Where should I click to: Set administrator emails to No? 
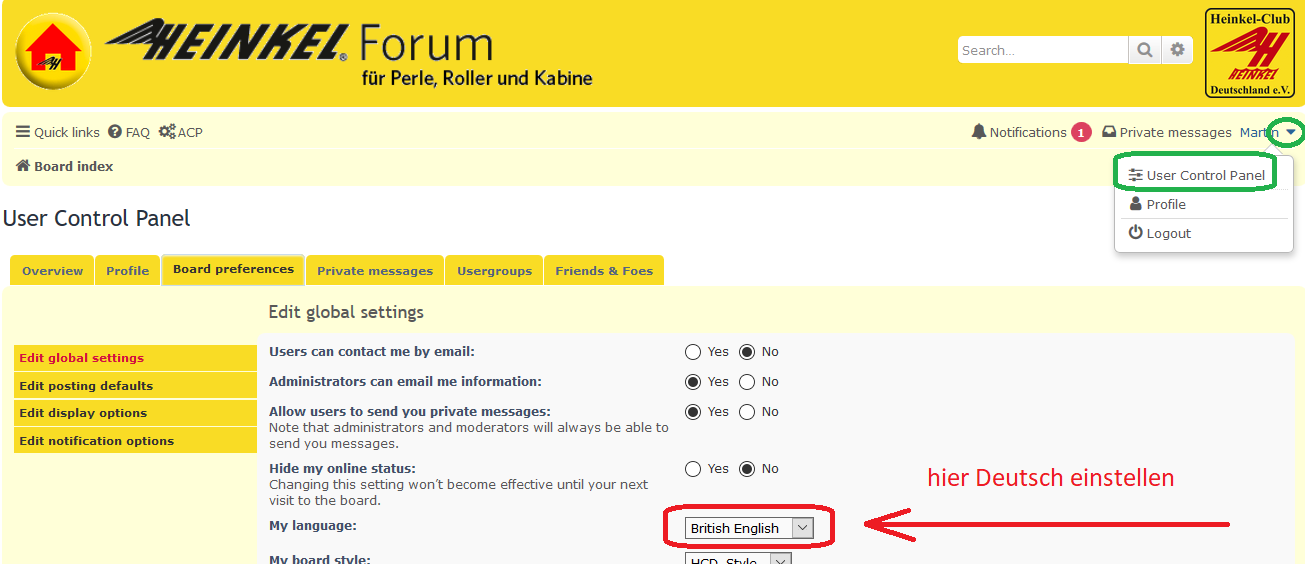click(747, 382)
